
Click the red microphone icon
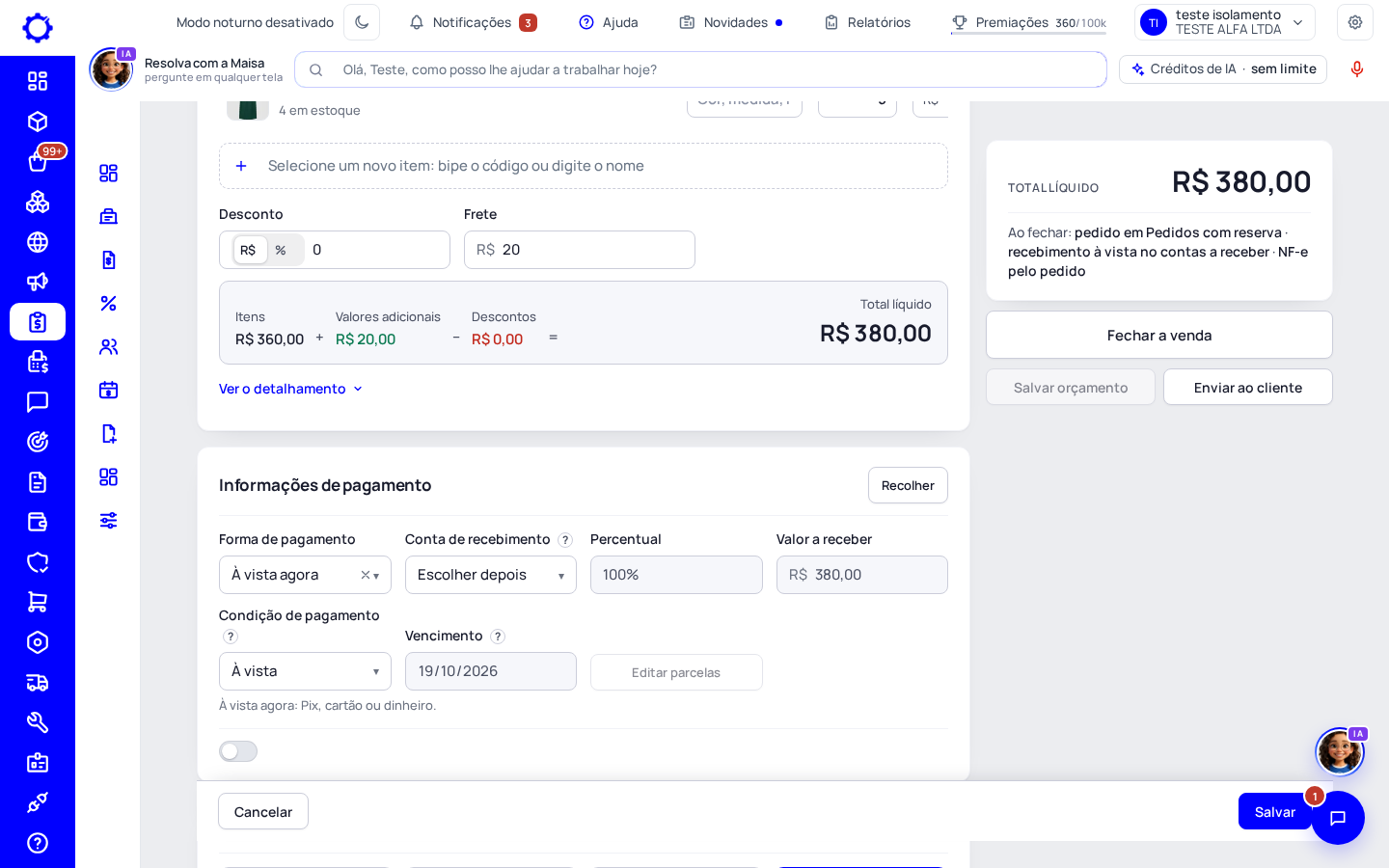[x=1357, y=69]
